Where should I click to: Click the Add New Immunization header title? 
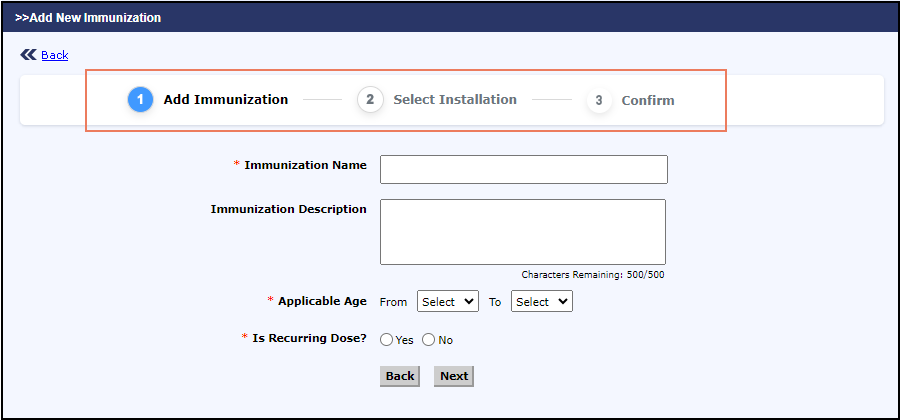88,18
